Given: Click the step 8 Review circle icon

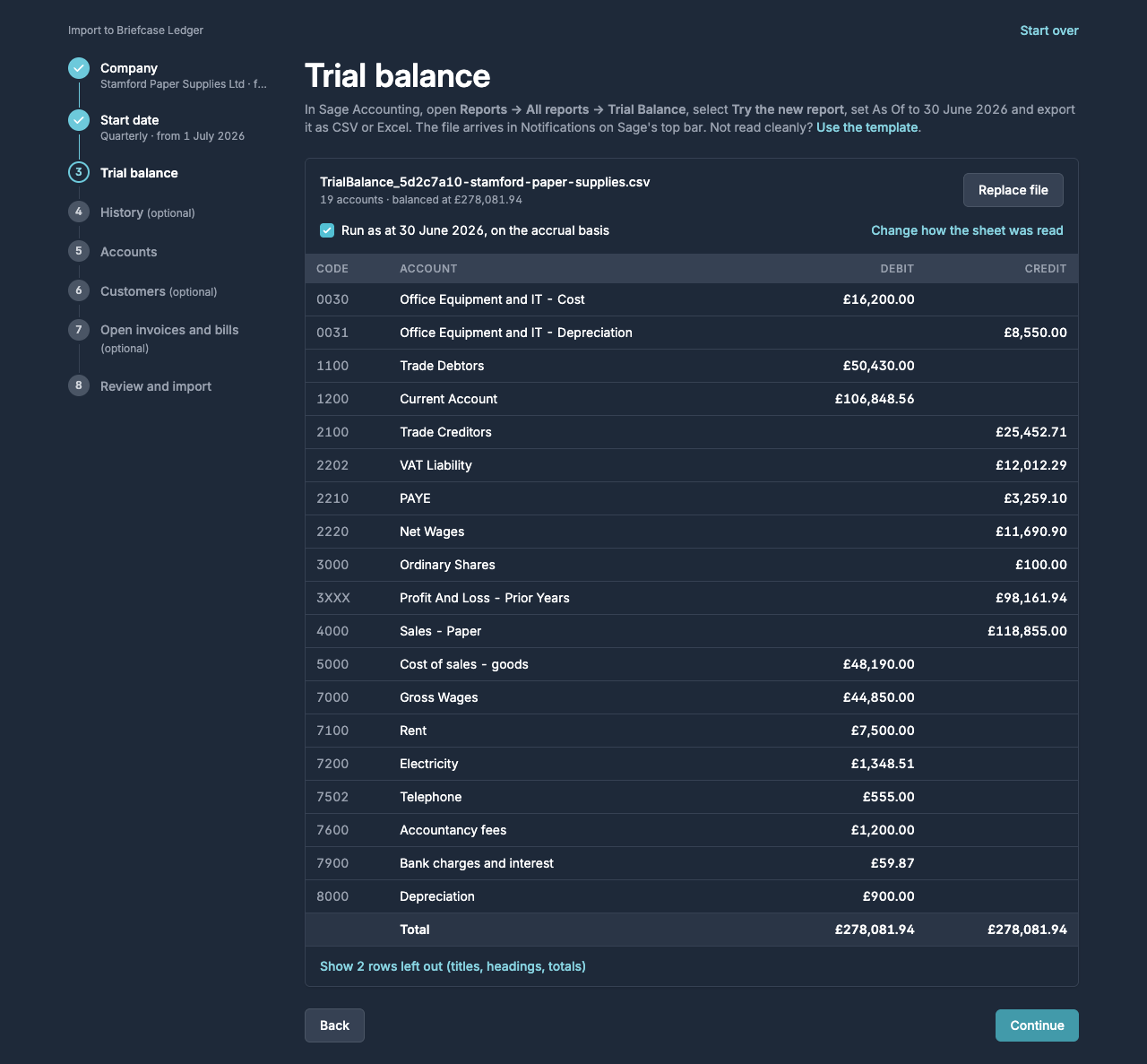Looking at the screenshot, I should pyautogui.click(x=79, y=385).
